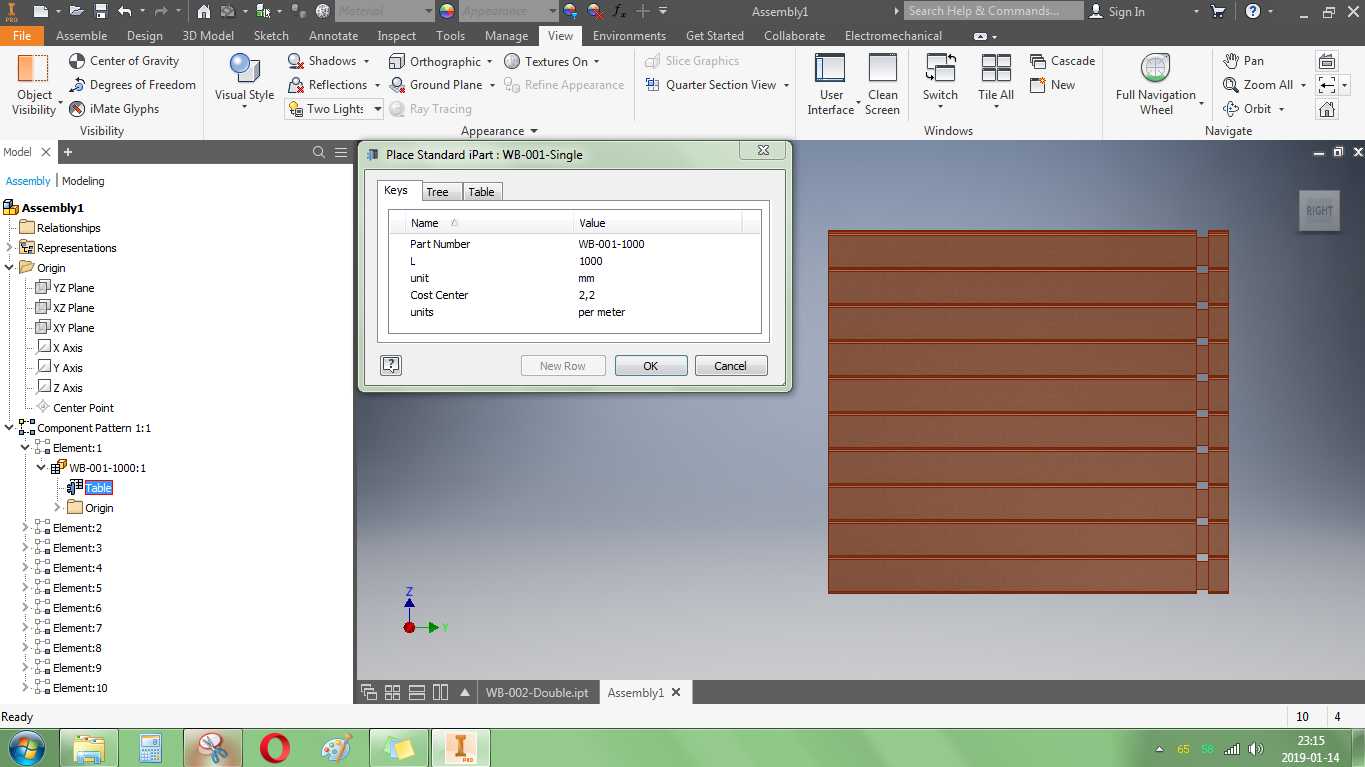
Task: Toggle iMate Glyphs visibility
Action: 114,109
